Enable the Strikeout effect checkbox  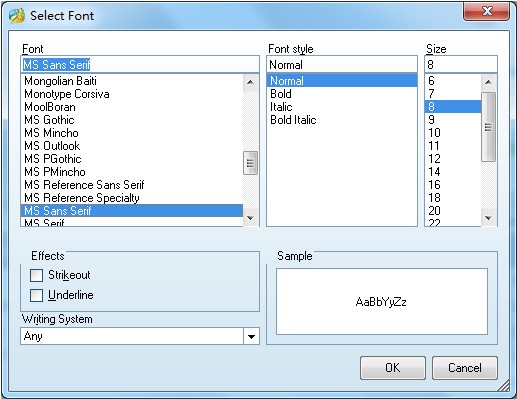pos(37,275)
